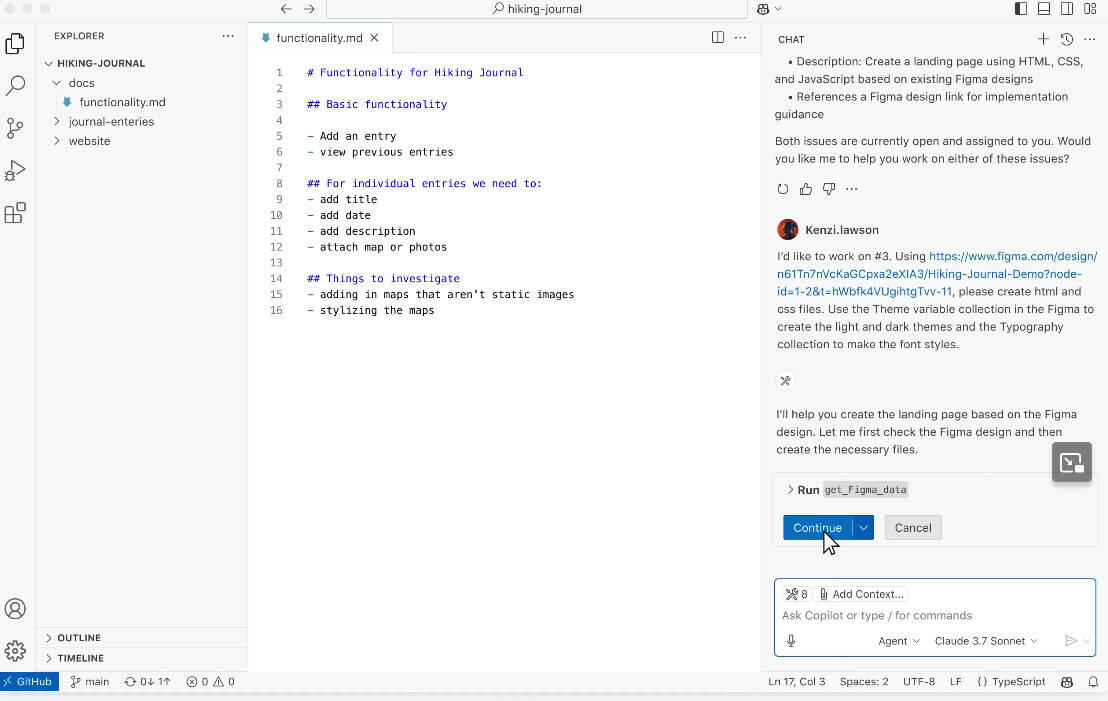
Task: Open the Claude 3.7 Sonnet model dropdown
Action: 986,641
